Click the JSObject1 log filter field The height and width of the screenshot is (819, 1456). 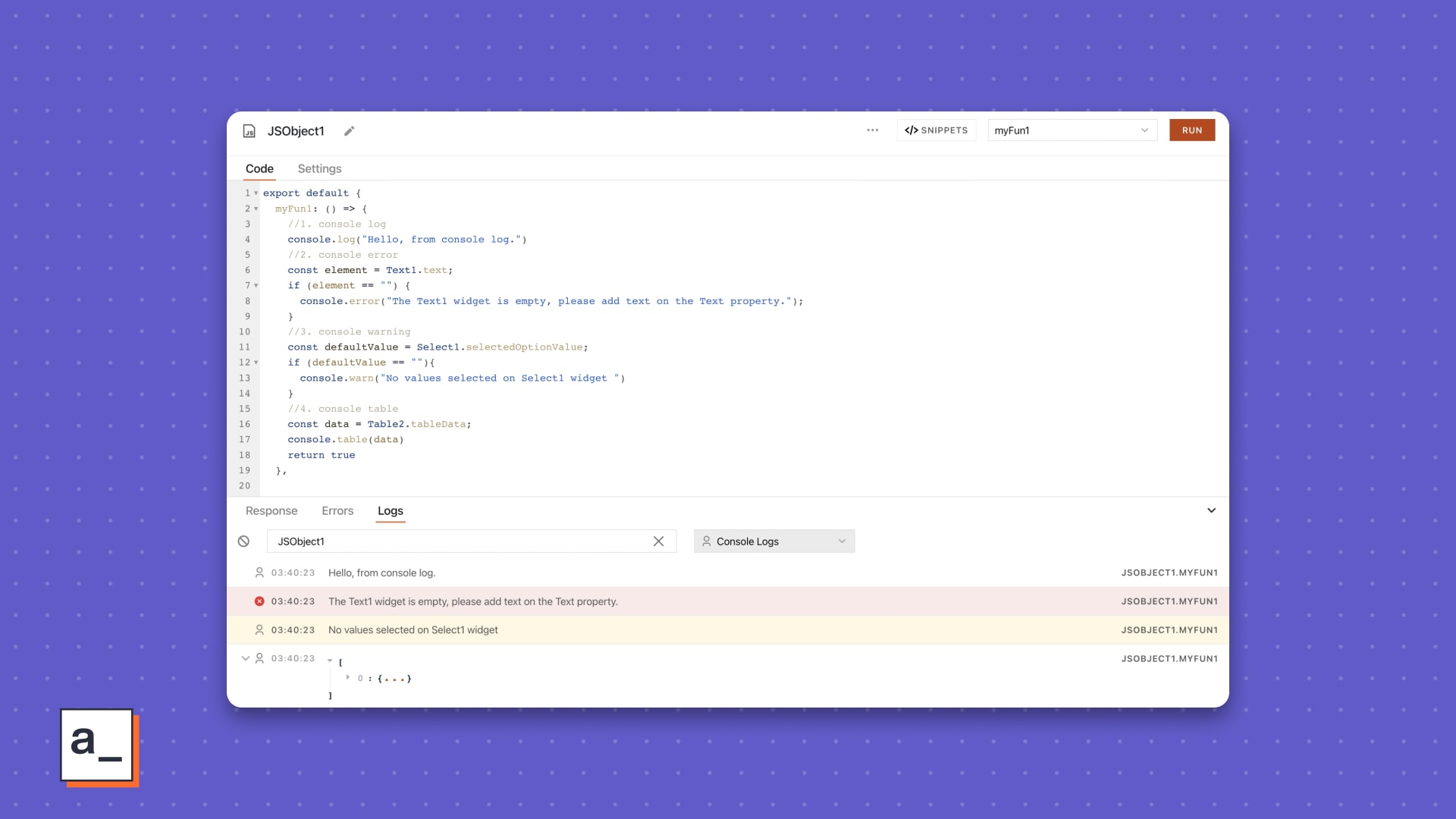(471, 541)
